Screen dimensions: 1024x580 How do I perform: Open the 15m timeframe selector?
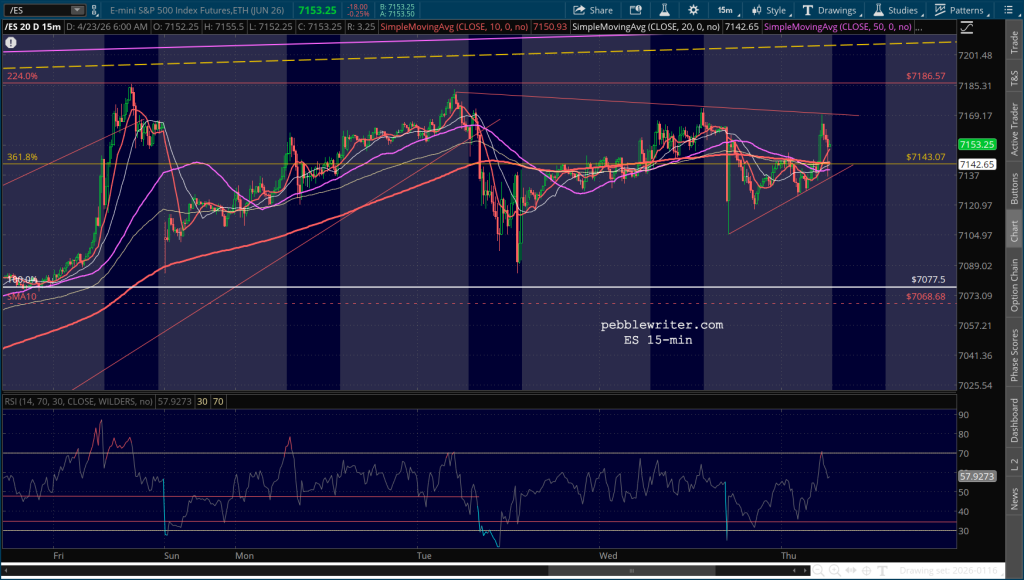pos(723,10)
